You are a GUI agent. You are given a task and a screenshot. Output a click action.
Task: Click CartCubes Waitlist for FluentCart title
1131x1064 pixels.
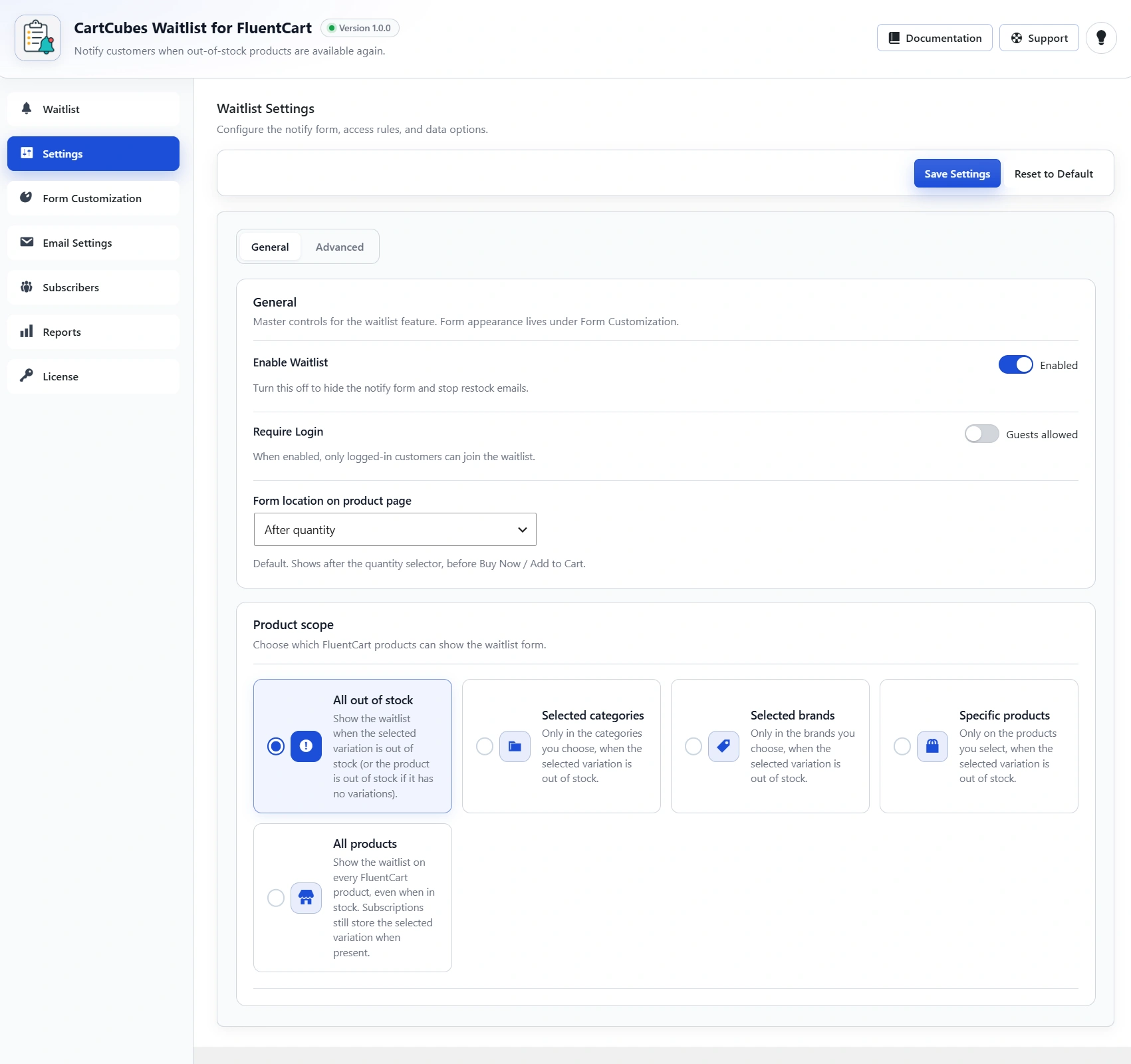click(193, 28)
